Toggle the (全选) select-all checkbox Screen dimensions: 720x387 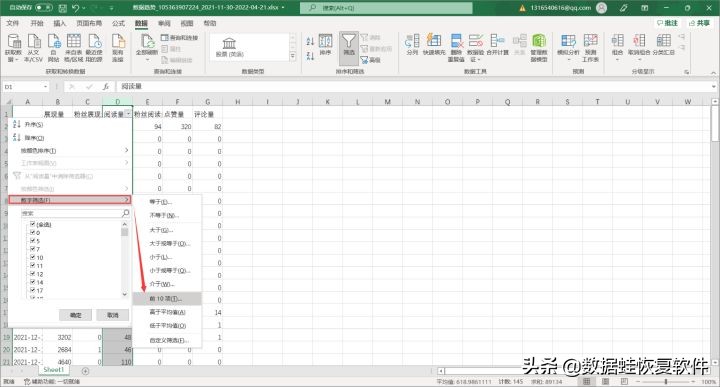[33, 224]
